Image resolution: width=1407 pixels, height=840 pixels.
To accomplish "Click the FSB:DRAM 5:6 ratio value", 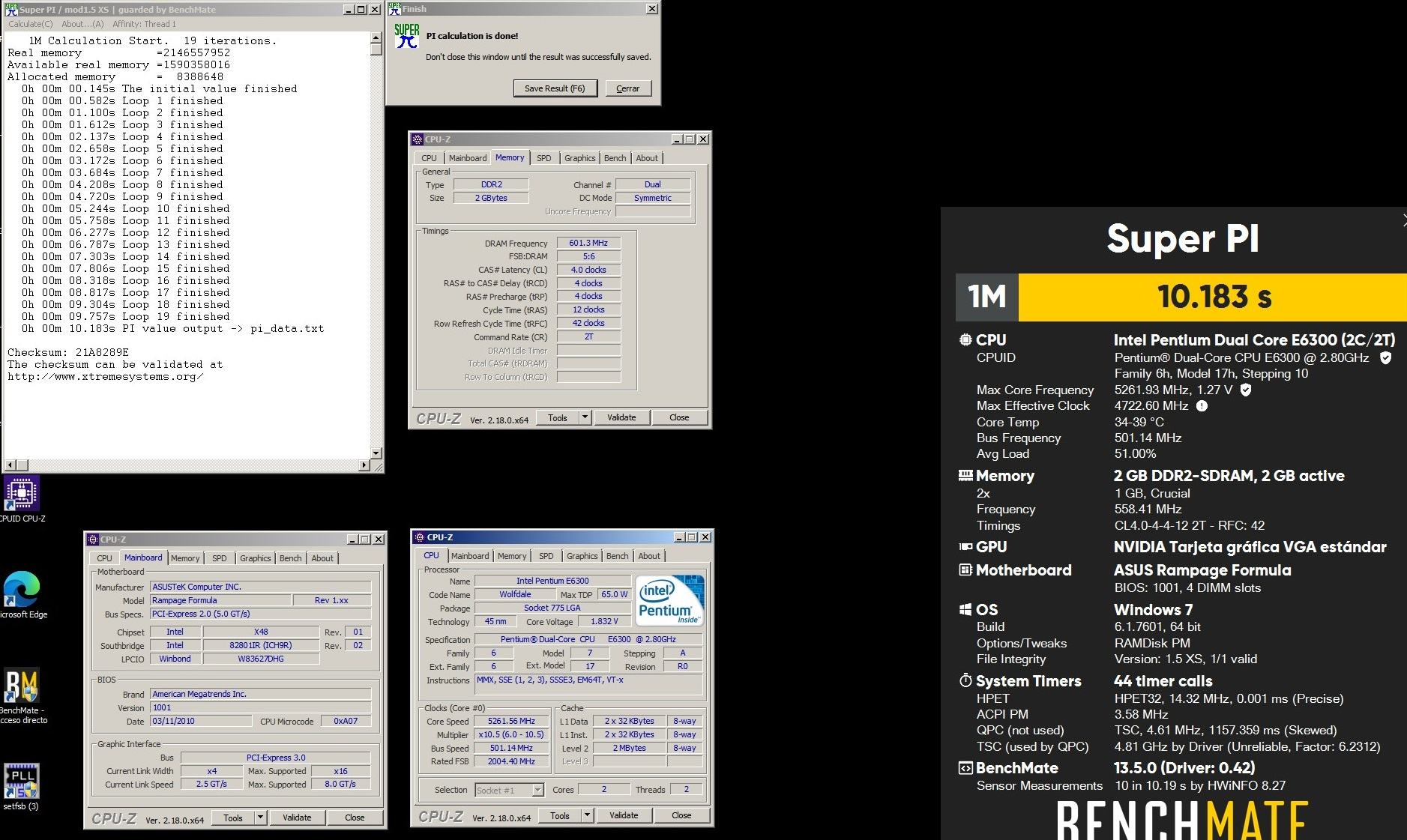I will pyautogui.click(x=588, y=256).
